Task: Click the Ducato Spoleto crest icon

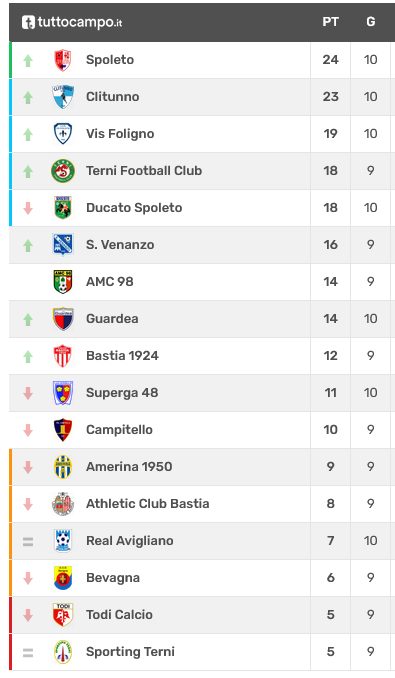Action: pyautogui.click(x=63, y=208)
